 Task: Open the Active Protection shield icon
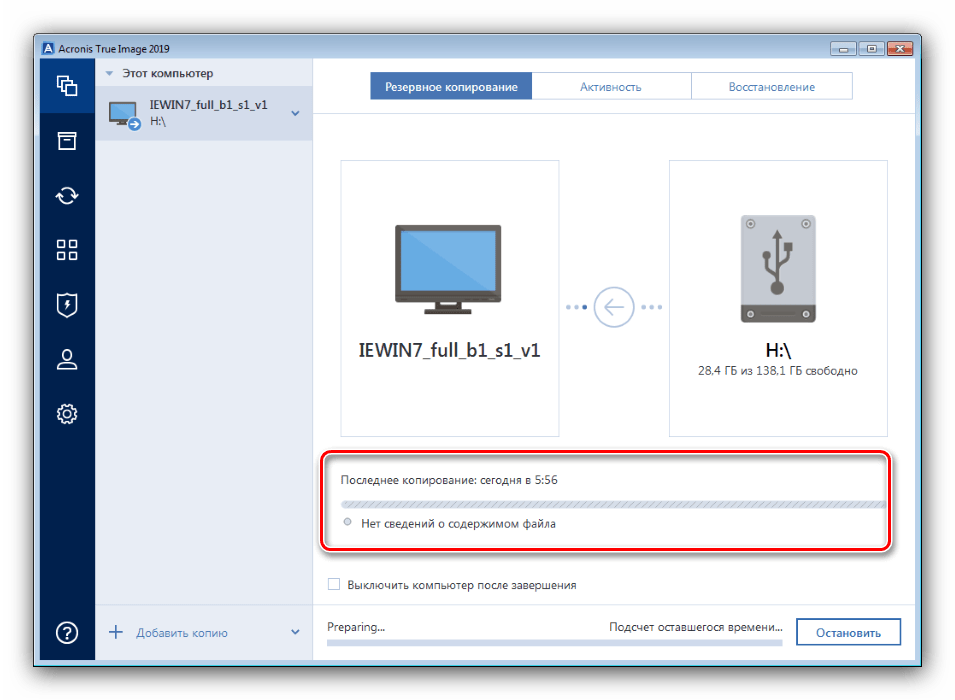[67, 305]
